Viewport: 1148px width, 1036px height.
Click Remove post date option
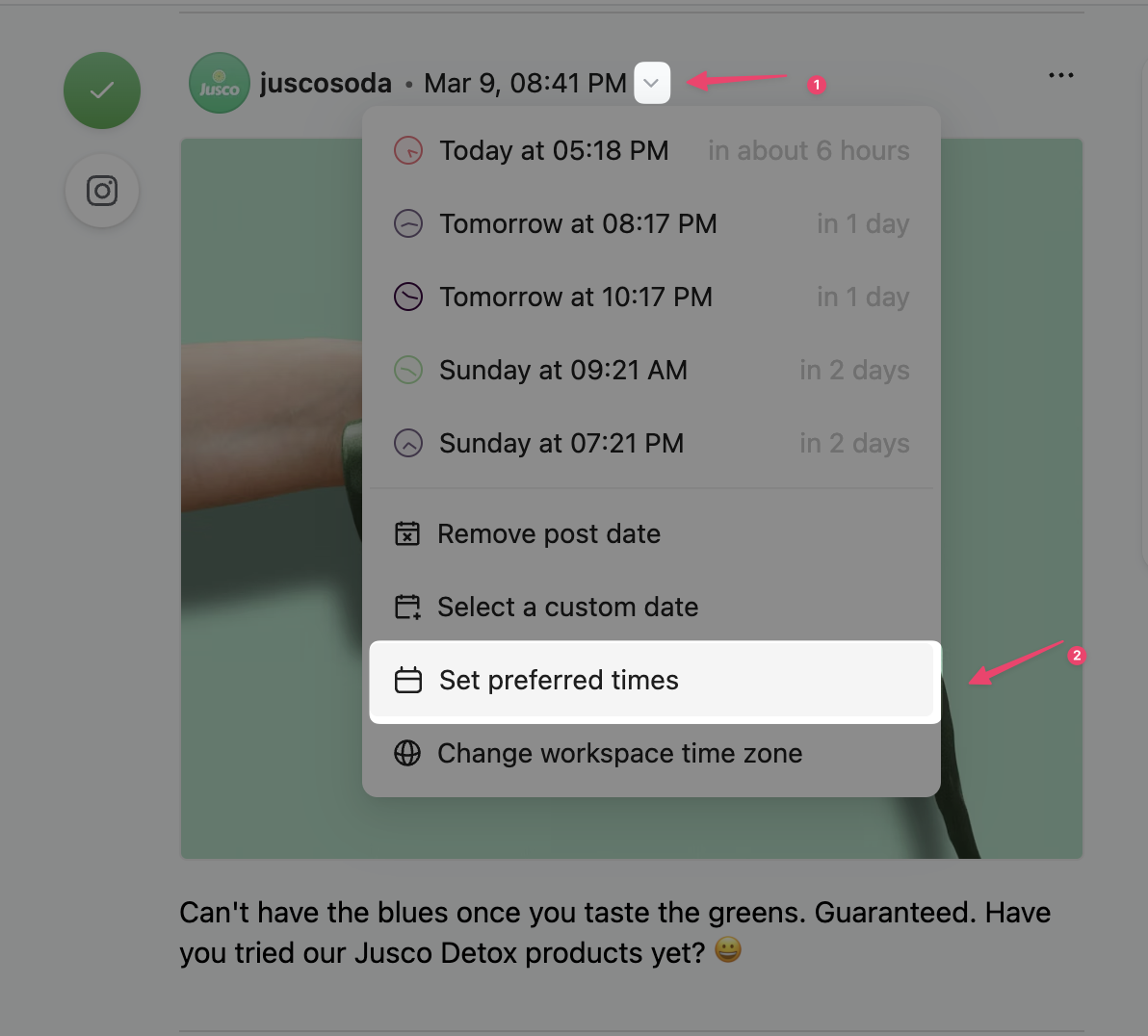pyautogui.click(x=549, y=534)
